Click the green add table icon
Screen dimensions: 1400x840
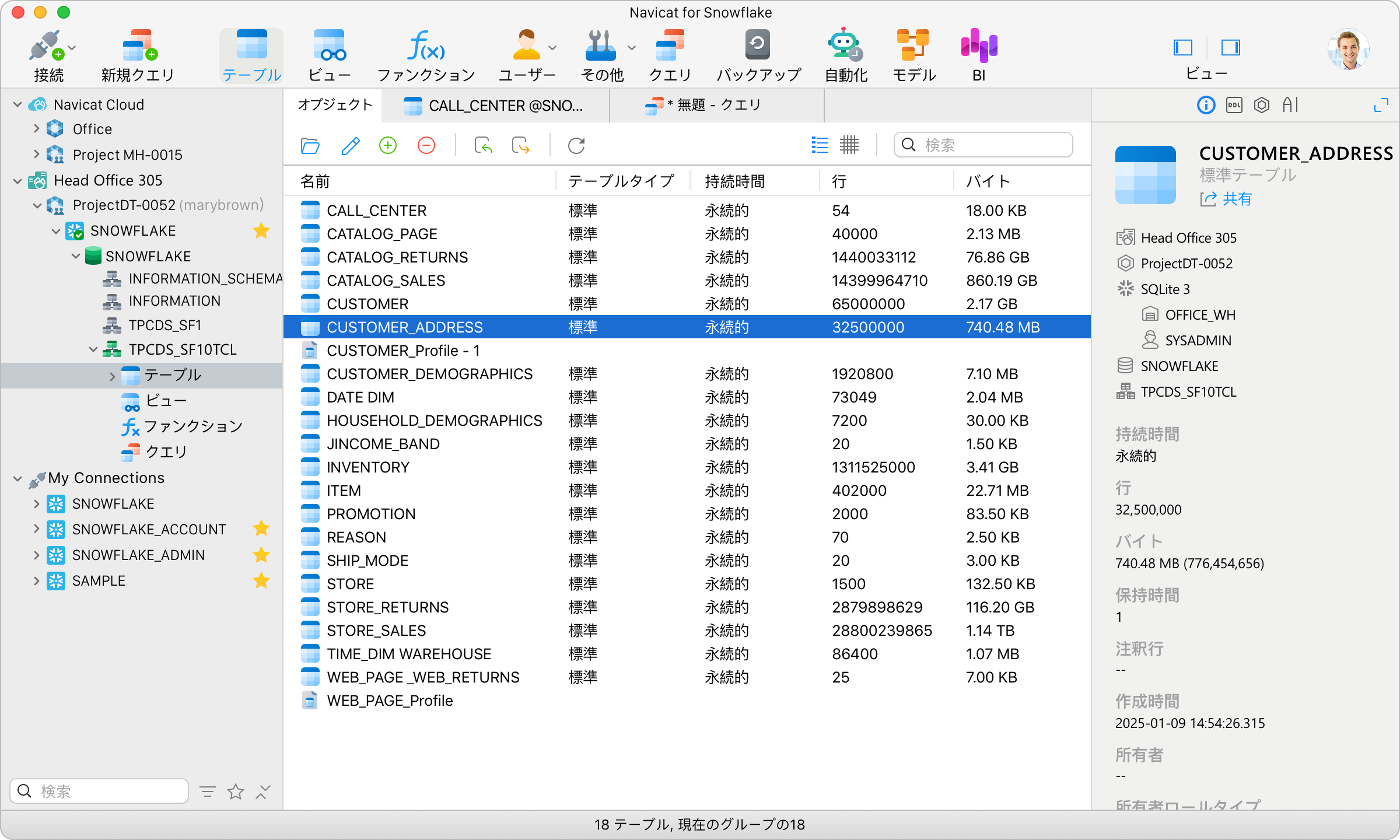(388, 145)
